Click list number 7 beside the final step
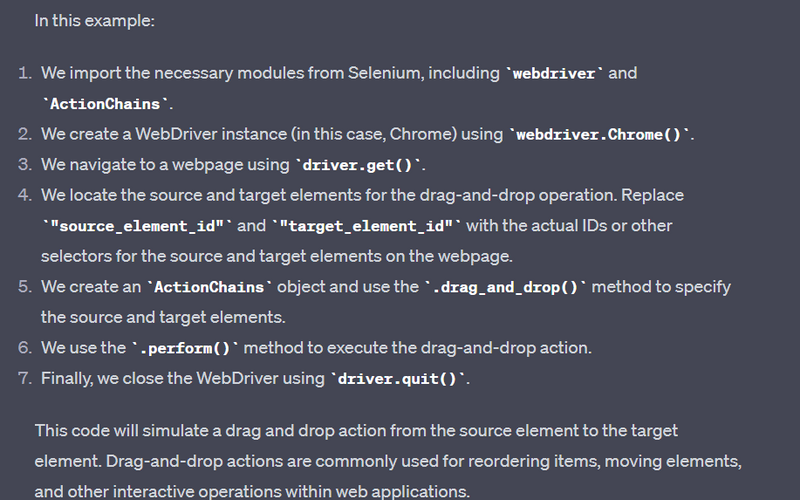This screenshot has width=800, height=500. [24, 379]
